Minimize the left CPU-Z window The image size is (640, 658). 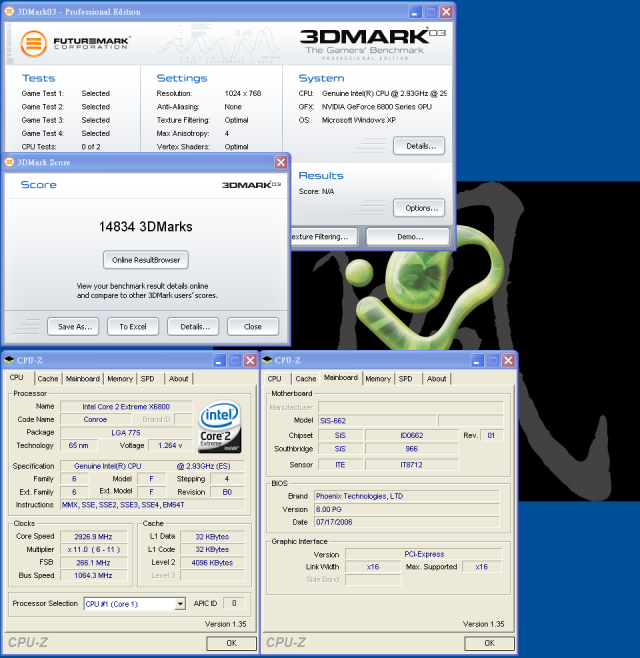219,360
